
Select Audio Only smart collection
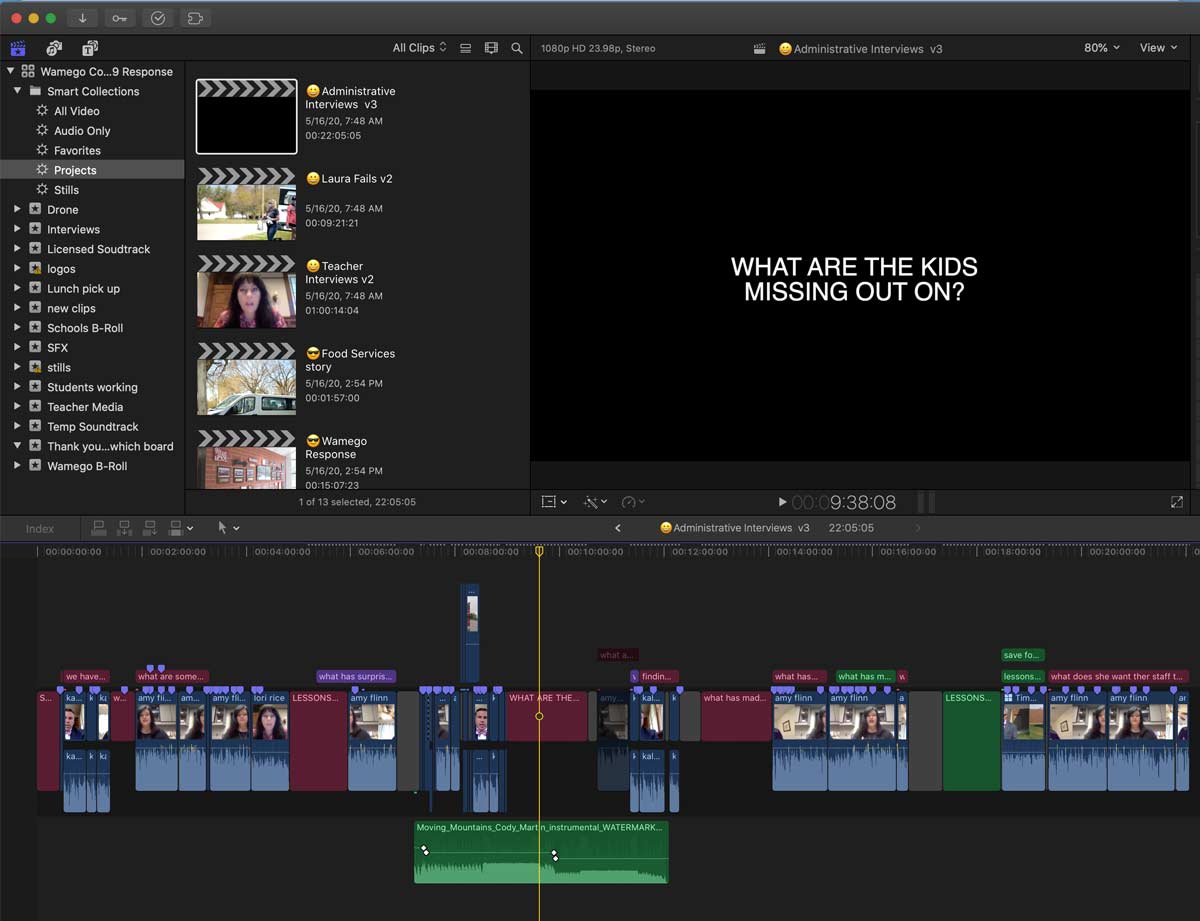coord(82,131)
